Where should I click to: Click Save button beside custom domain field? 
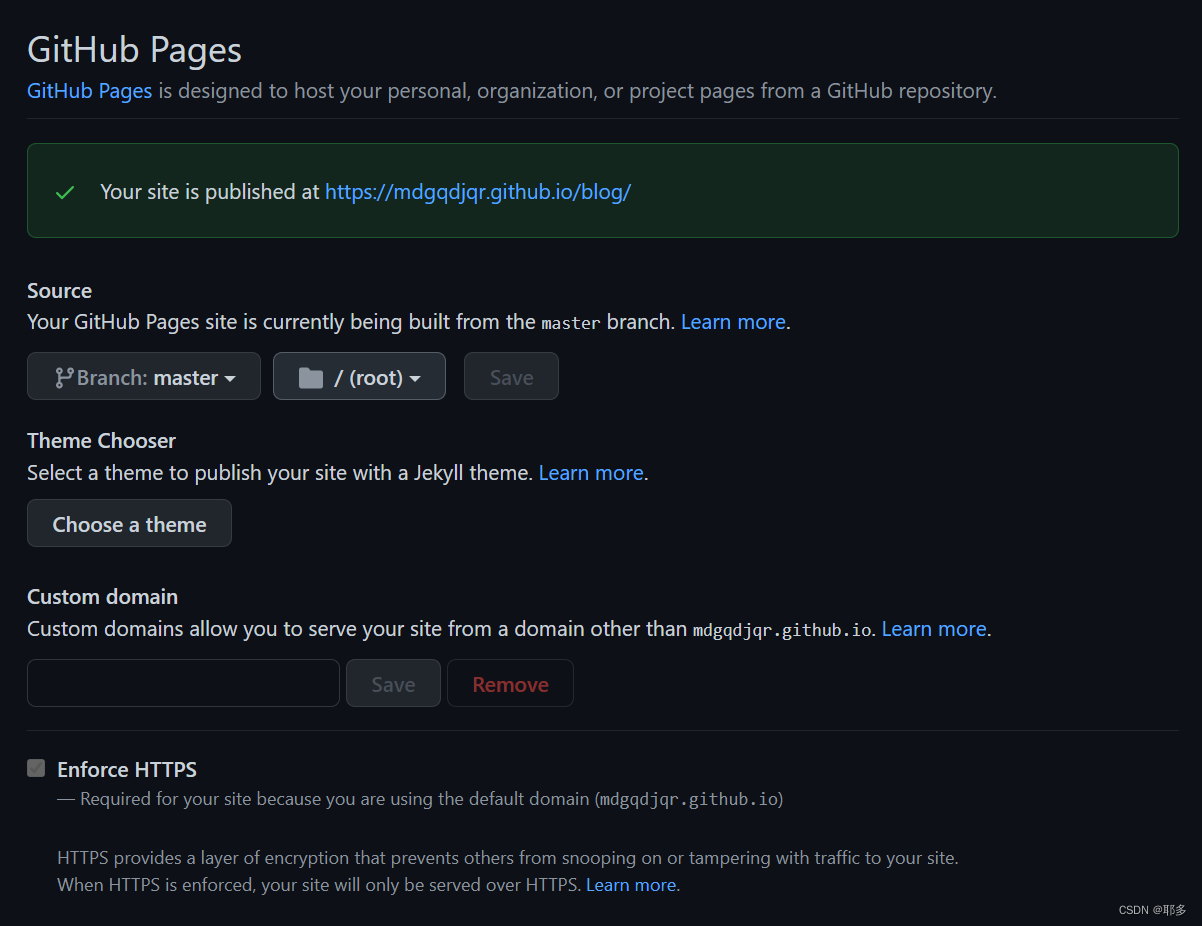click(393, 684)
